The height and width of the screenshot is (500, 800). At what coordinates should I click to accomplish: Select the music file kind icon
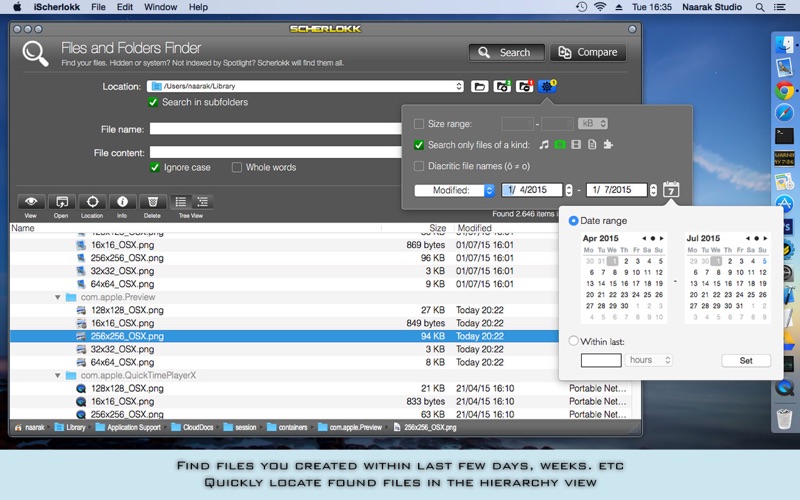[x=544, y=145]
